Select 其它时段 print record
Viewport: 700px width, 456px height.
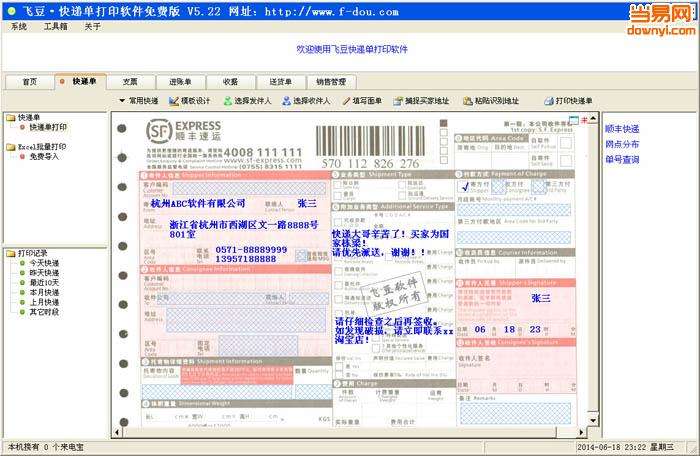click(44, 312)
